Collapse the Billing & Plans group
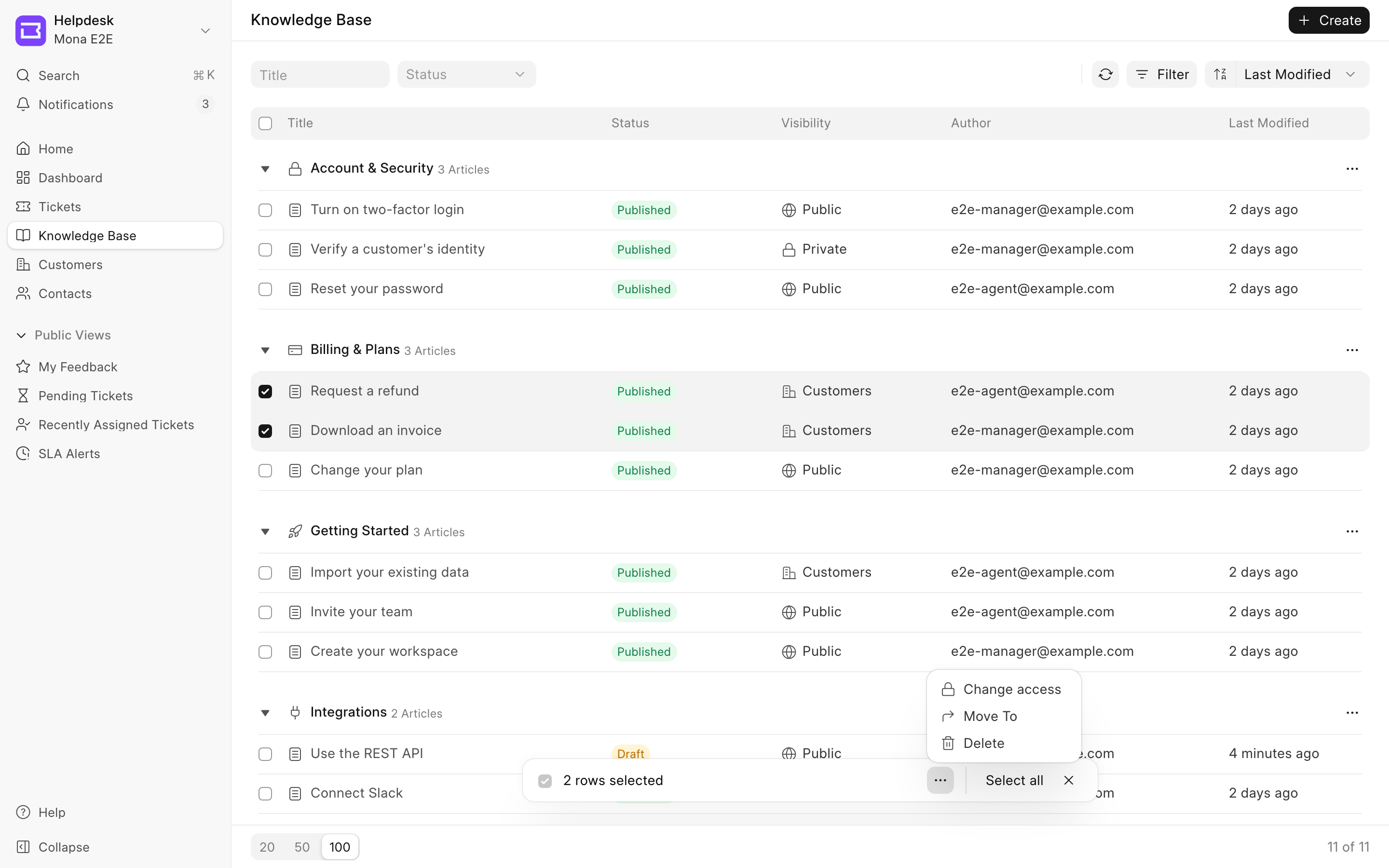The image size is (1389, 868). (265, 351)
